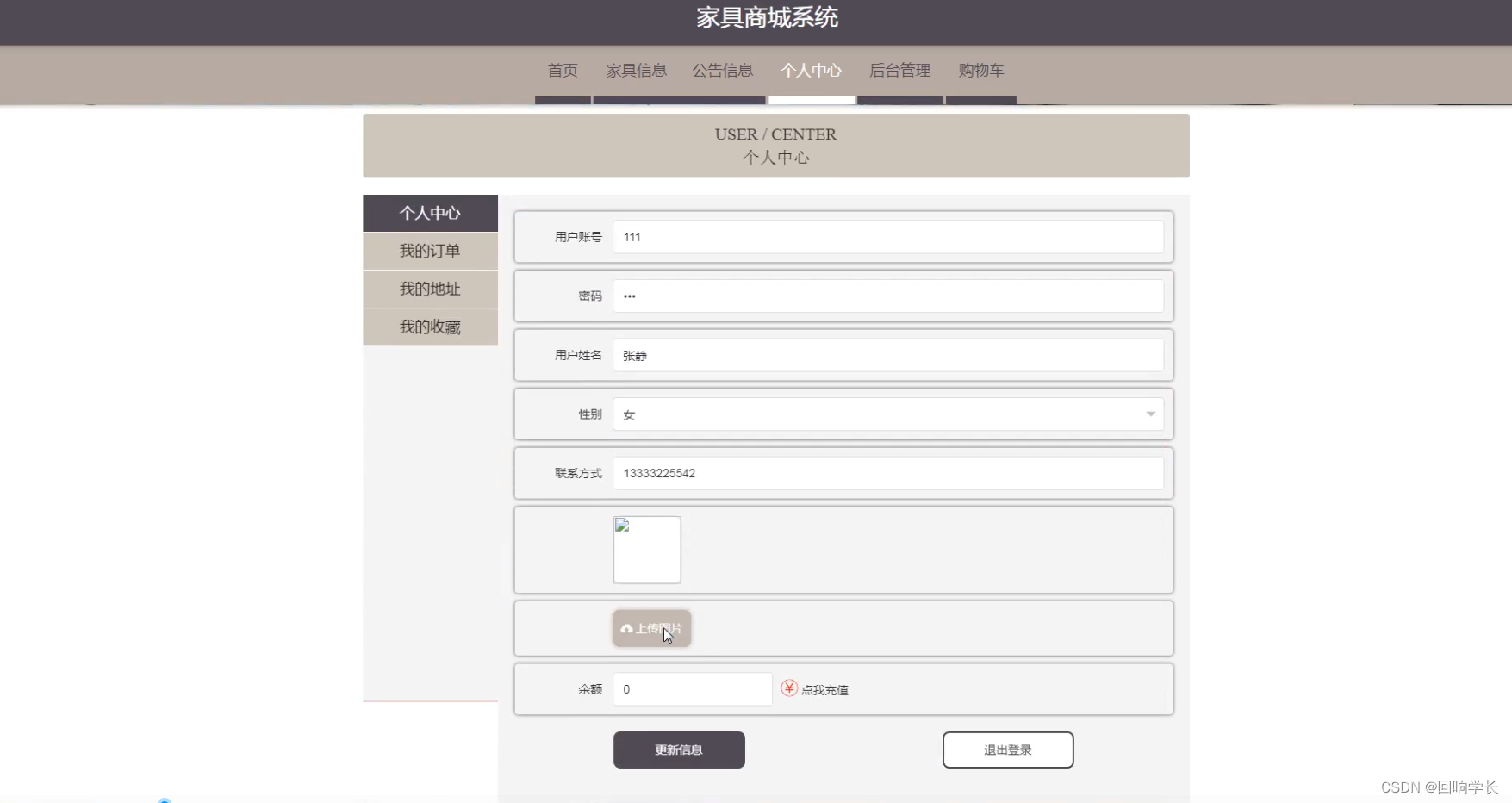The image size is (1512, 803).
Task: Click the 点我充值 recharge link
Action: 824,689
